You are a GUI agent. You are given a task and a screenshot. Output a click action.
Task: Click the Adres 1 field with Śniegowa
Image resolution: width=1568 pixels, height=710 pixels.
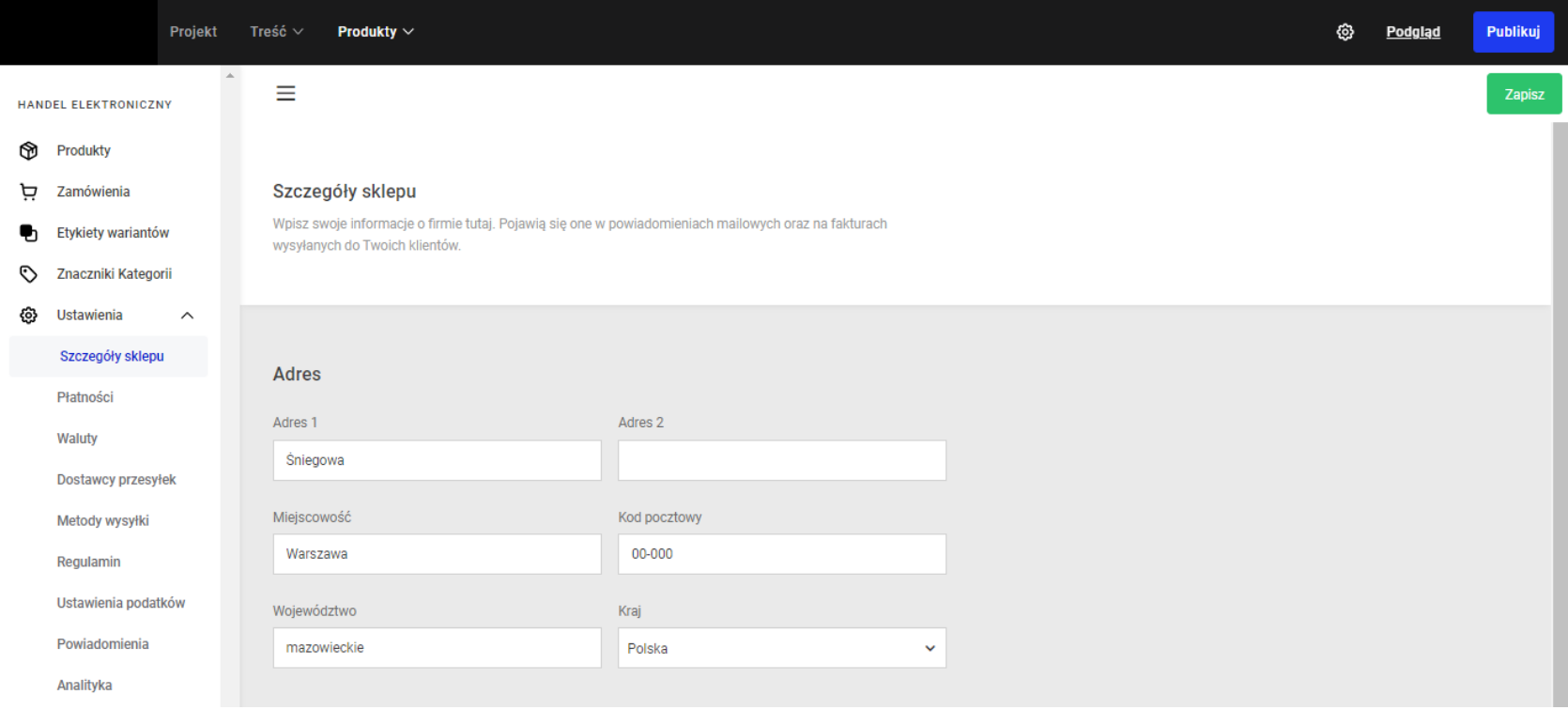click(x=437, y=460)
